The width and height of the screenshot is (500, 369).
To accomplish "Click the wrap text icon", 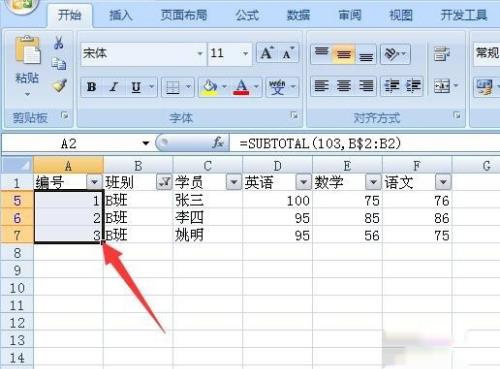I will coord(442,54).
